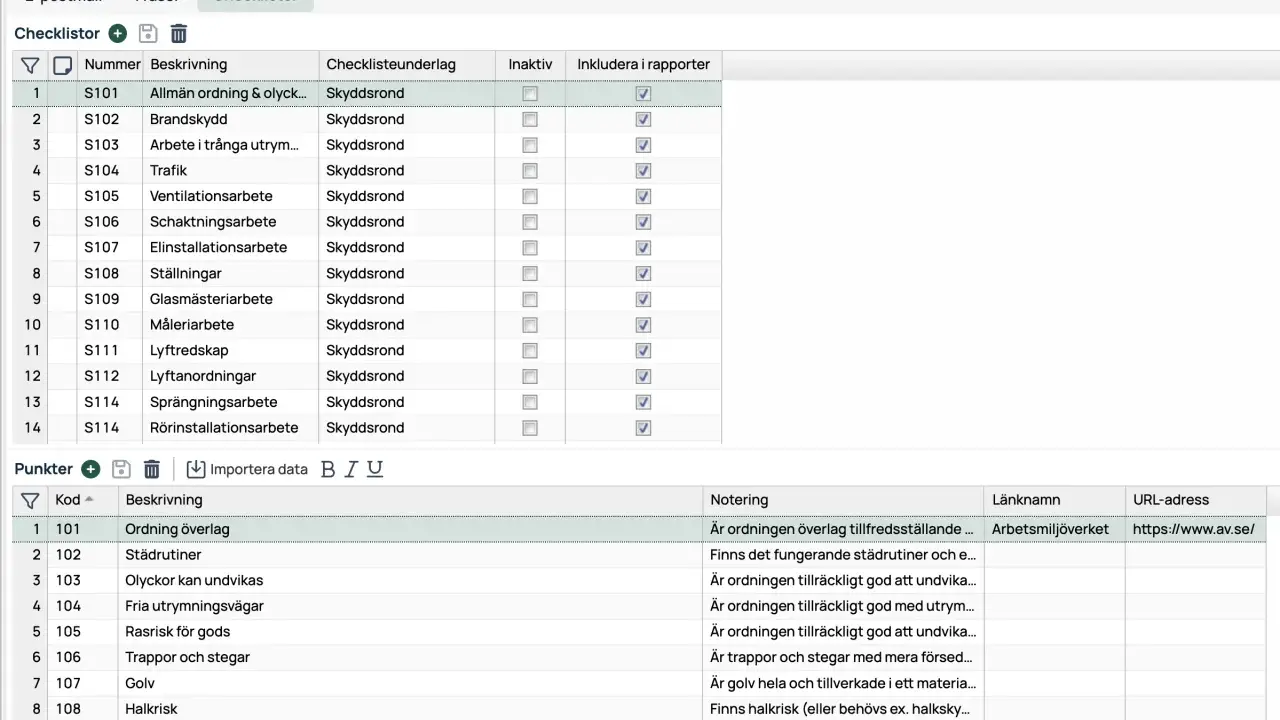Select Glasmästeriarbete checklist
This screenshot has width=1280, height=720.
367,299
